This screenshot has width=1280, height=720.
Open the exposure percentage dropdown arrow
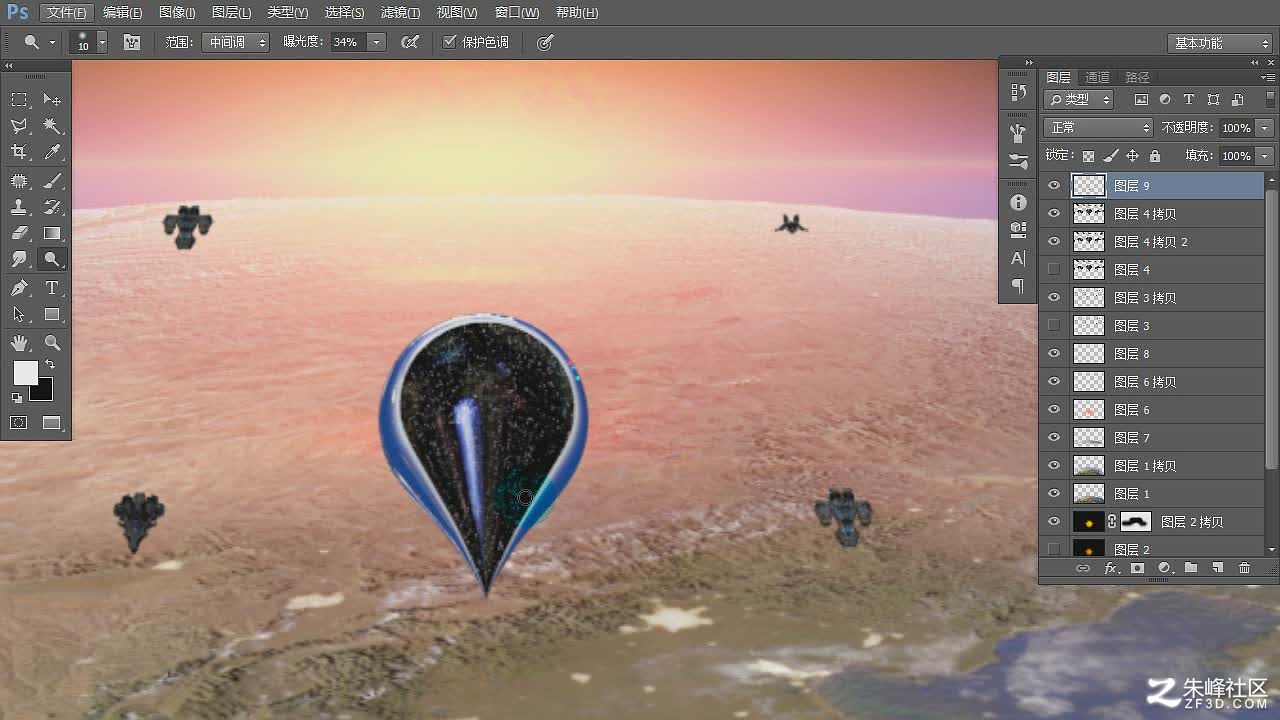(x=376, y=42)
